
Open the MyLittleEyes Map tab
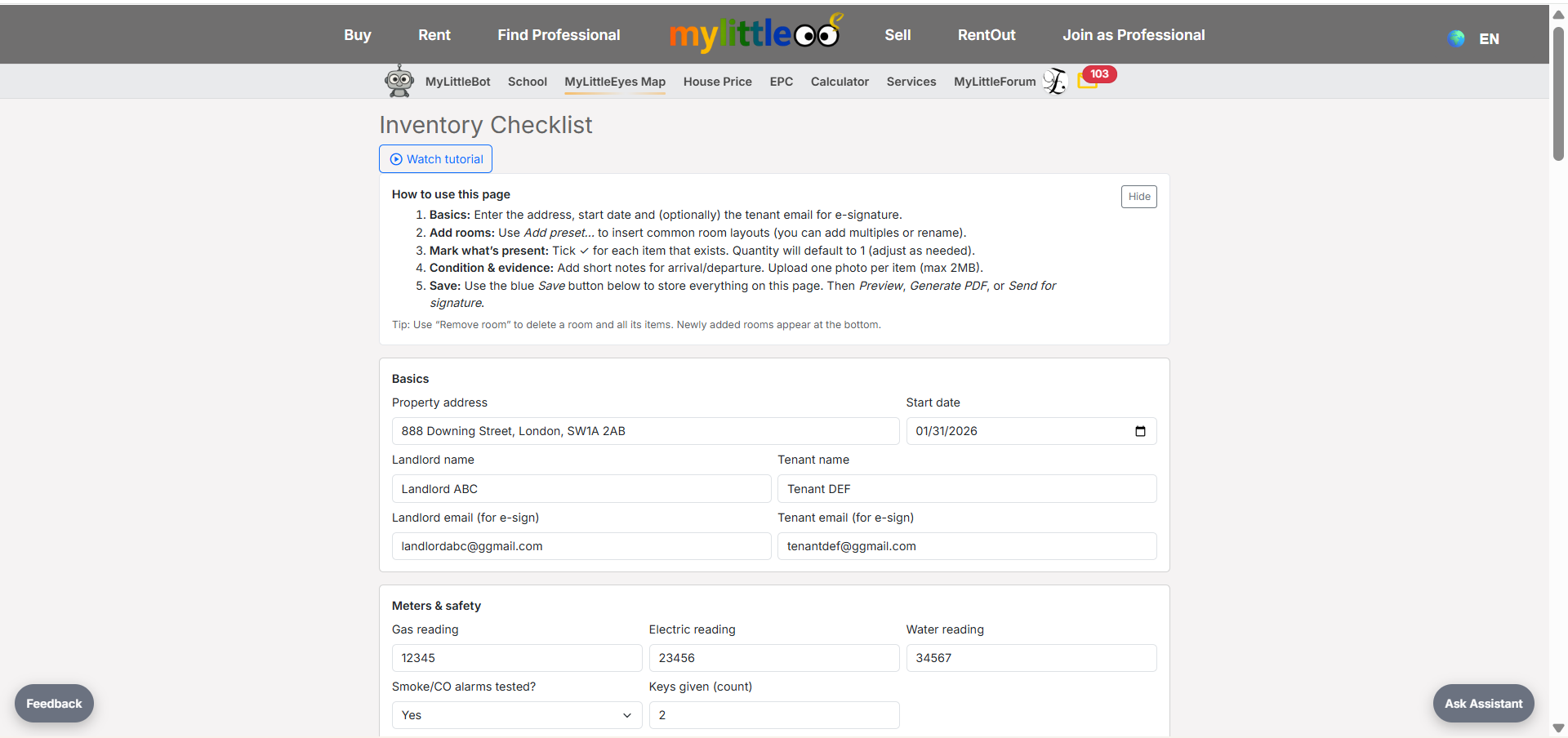pyautogui.click(x=615, y=82)
